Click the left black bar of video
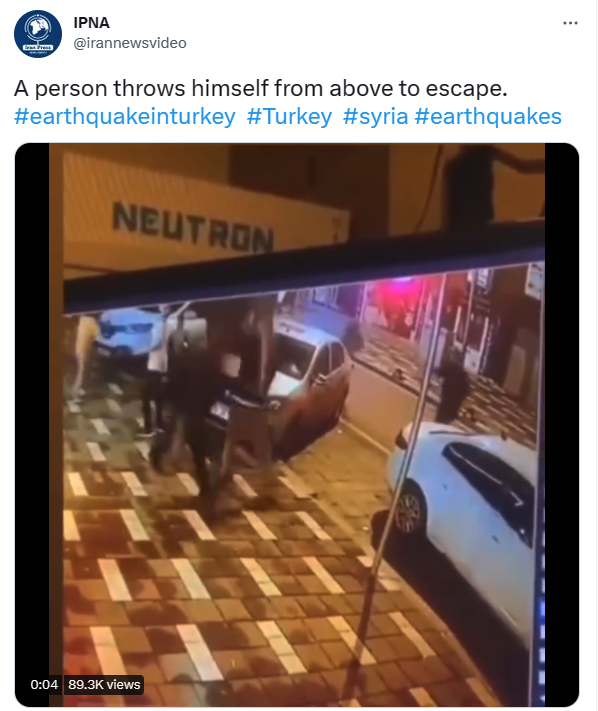598x711 pixels. (x=32, y=424)
